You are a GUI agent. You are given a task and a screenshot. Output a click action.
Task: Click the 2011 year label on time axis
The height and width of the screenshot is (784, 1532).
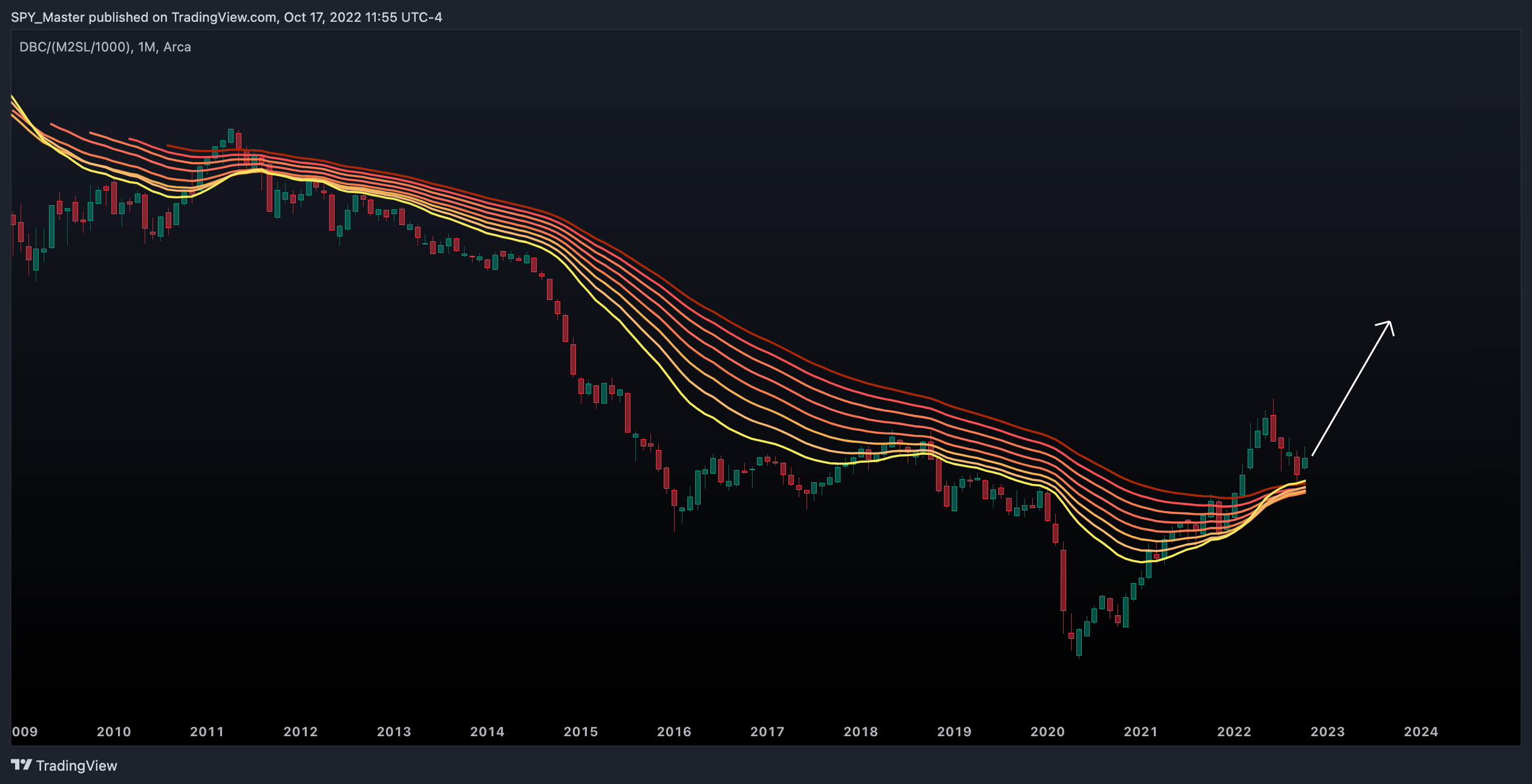207,731
